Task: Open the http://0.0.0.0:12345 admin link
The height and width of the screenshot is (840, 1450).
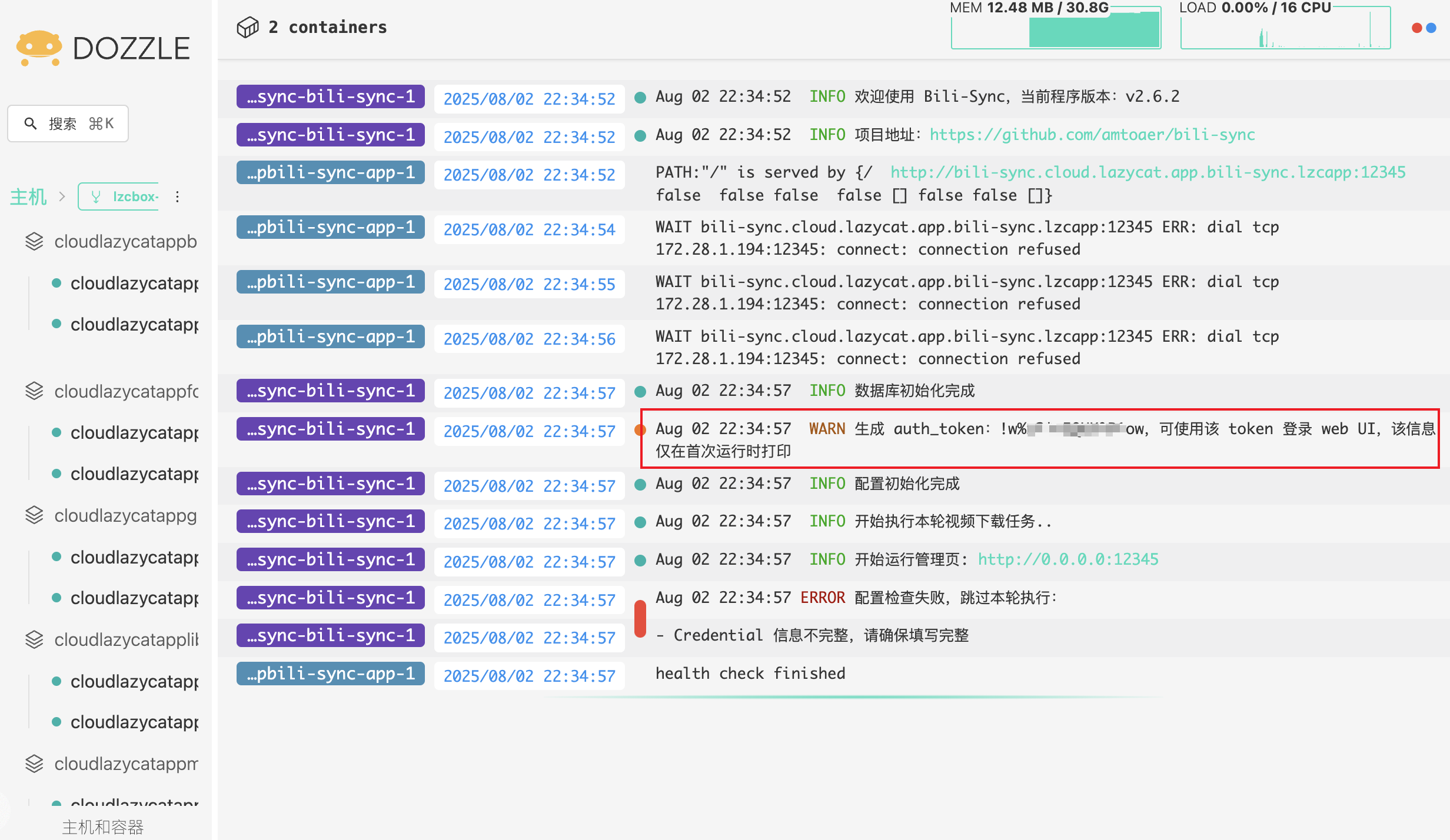Action: [x=1068, y=559]
